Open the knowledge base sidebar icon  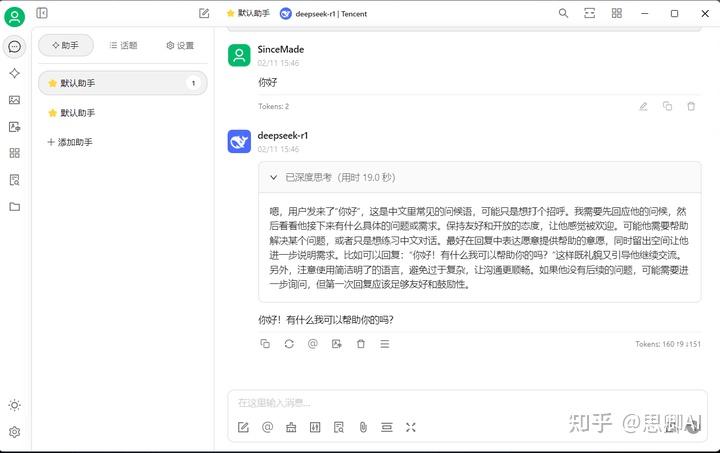coord(15,180)
